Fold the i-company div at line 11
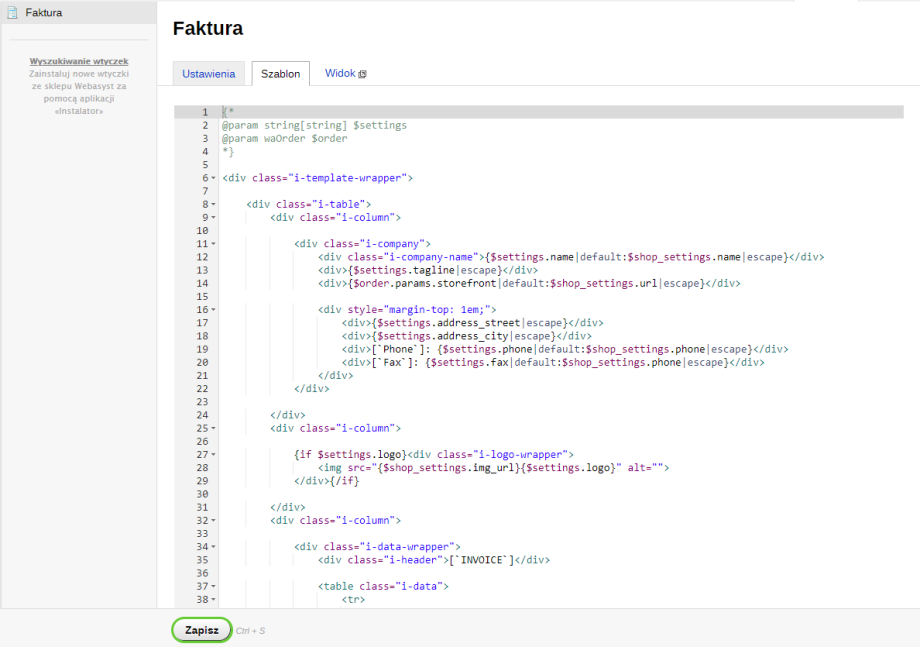920x647 pixels. 214,244
